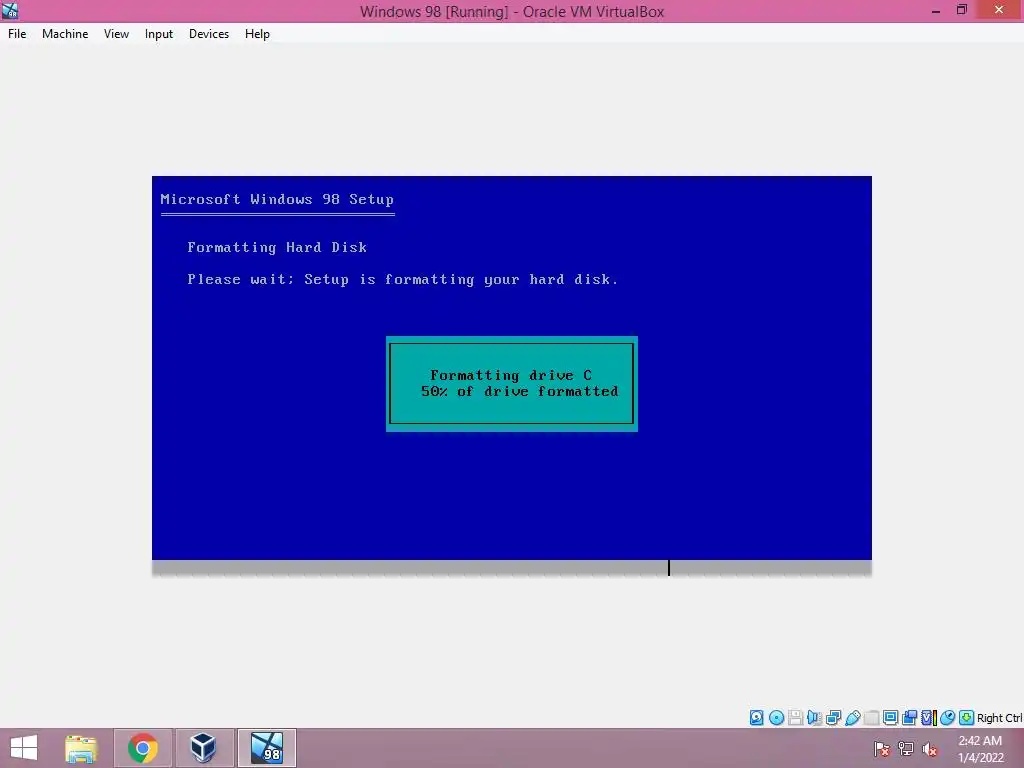Image resolution: width=1024 pixels, height=768 pixels.
Task: Open the View menu
Action: point(116,34)
